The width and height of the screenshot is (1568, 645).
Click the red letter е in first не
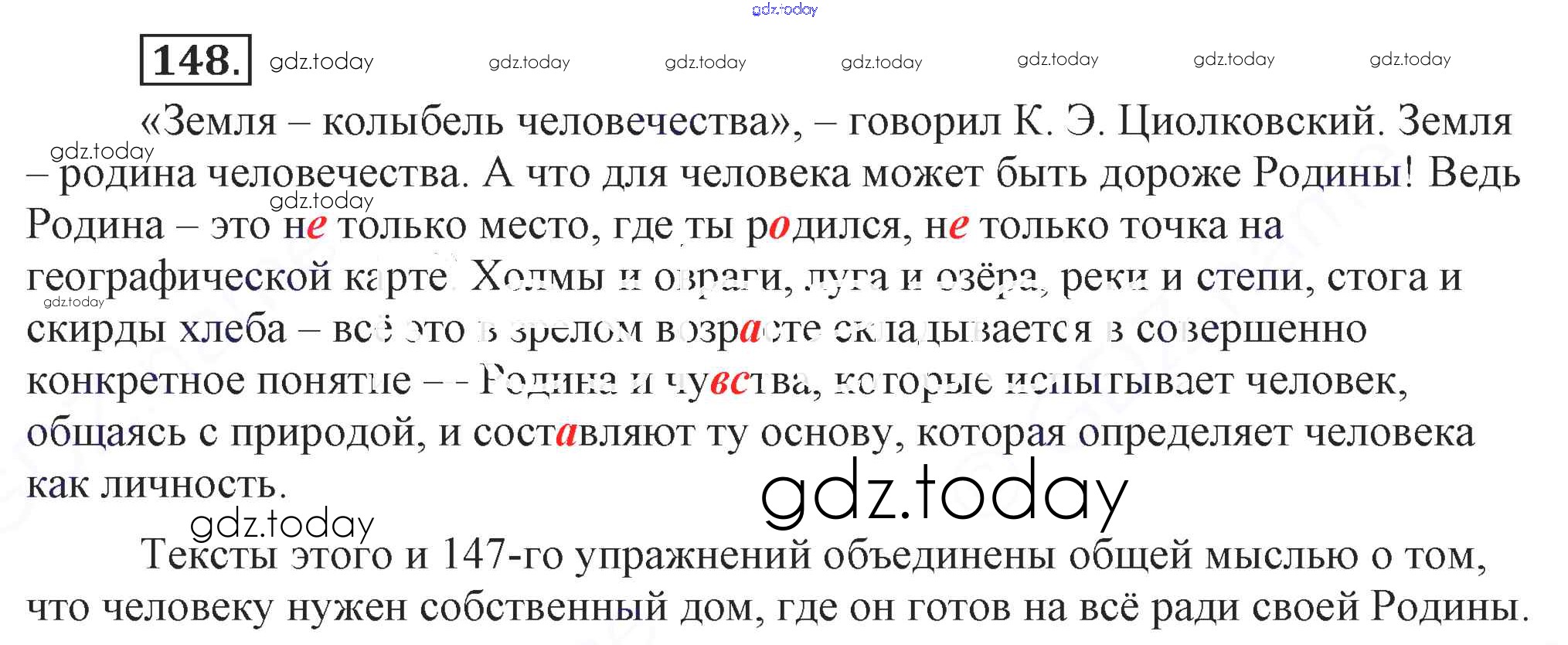tap(317, 226)
